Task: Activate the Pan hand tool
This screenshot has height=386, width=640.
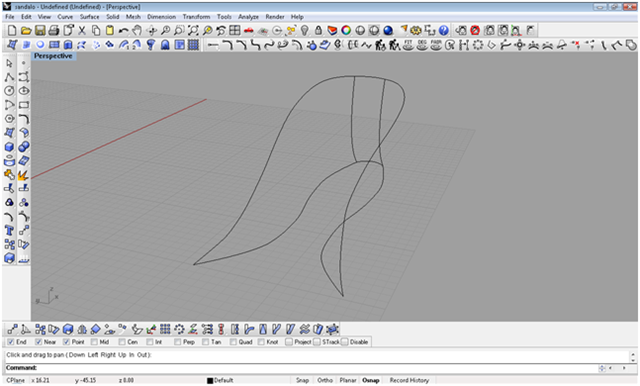Action: click(x=137, y=31)
